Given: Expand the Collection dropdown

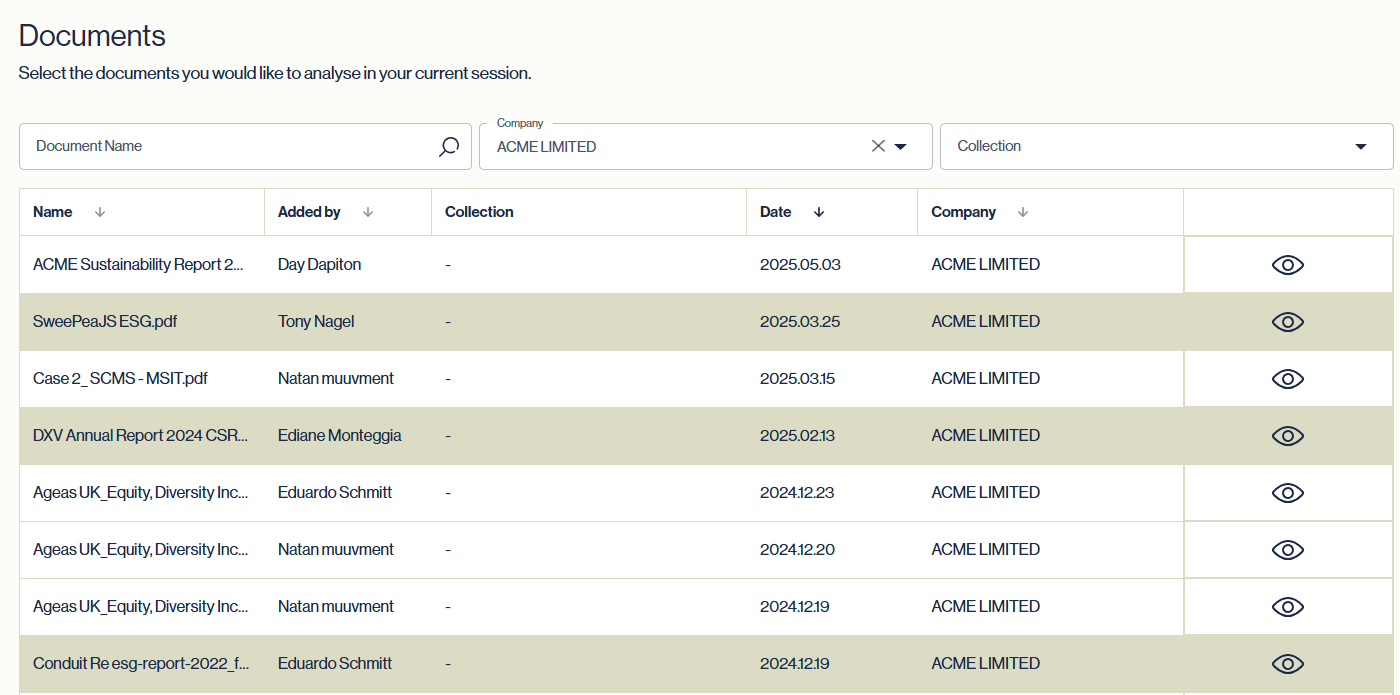Looking at the screenshot, I should [1360, 147].
